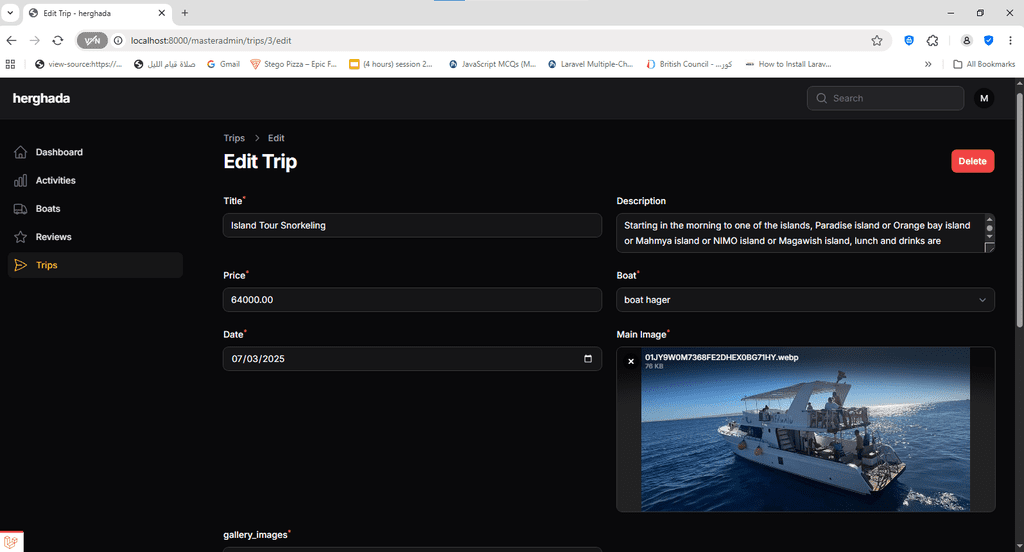Open the Chrome extensions puzzle icon

coord(932,41)
